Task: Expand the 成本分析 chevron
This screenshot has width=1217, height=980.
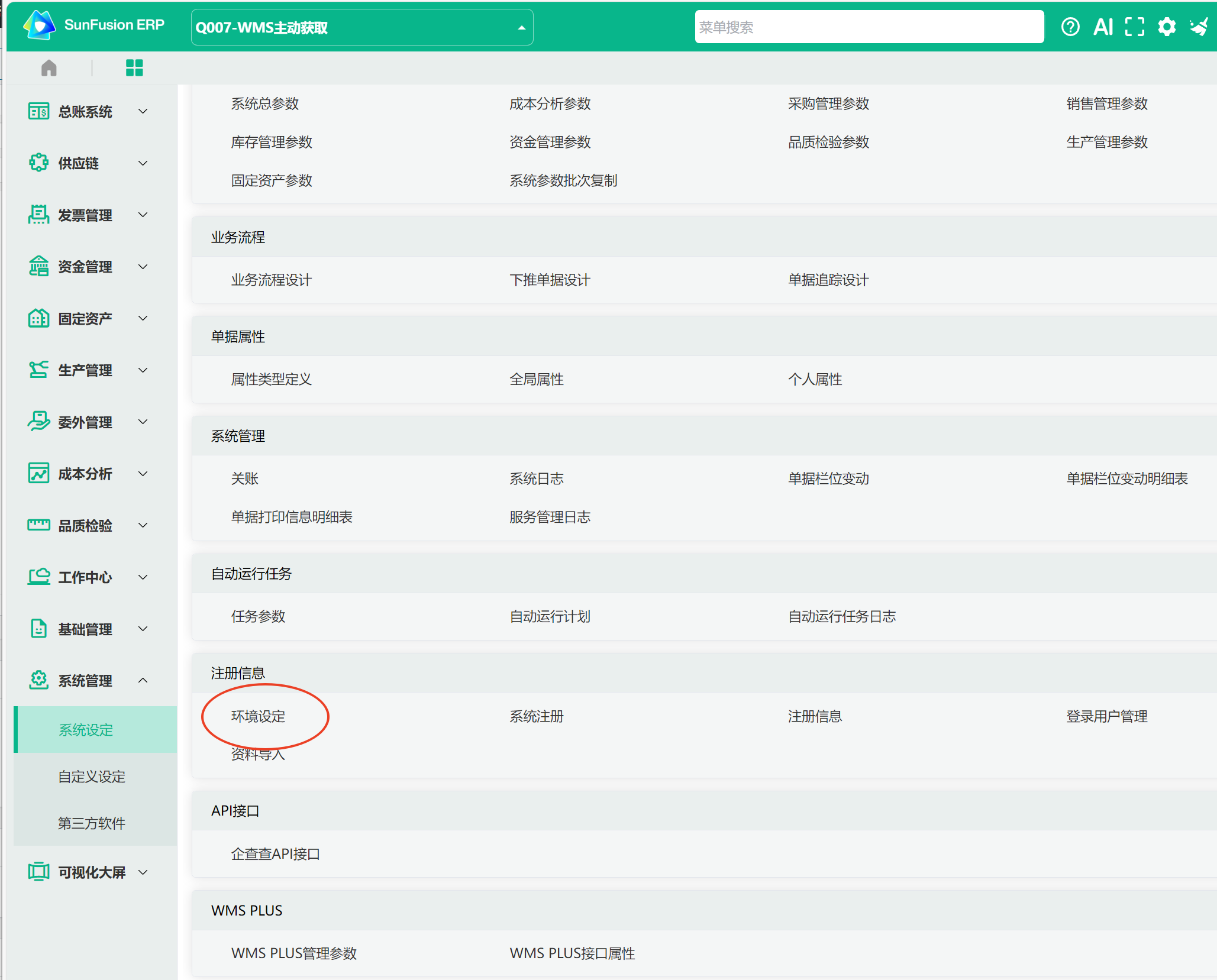Action: (x=143, y=473)
